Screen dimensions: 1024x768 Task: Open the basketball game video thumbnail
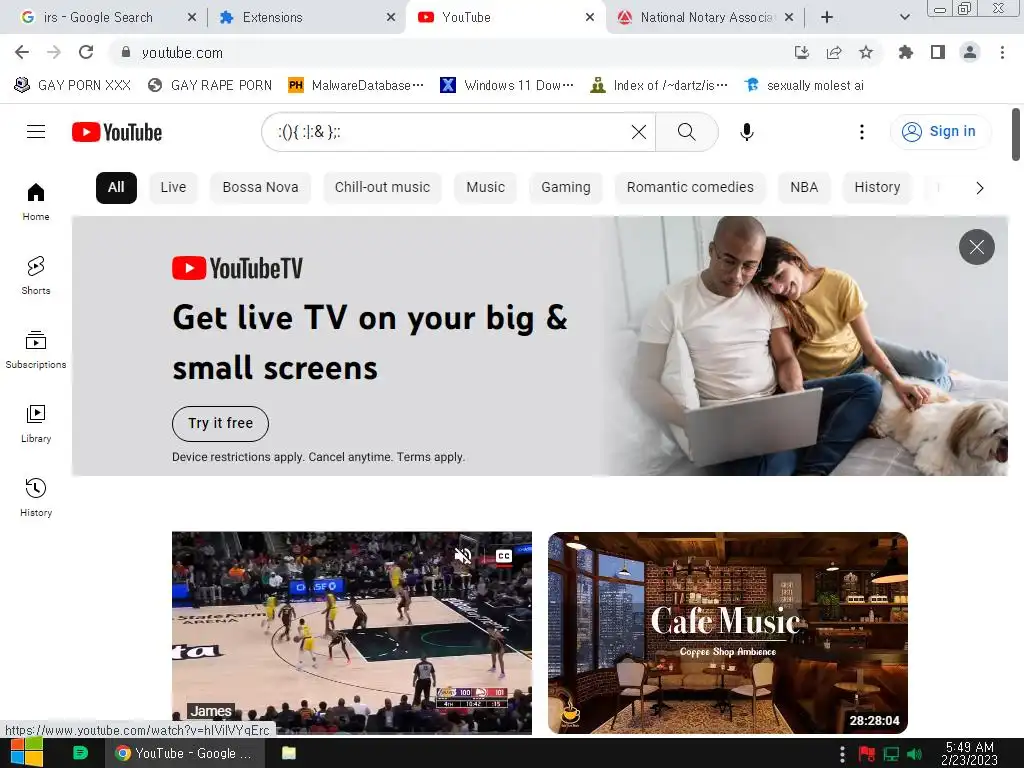(351, 632)
